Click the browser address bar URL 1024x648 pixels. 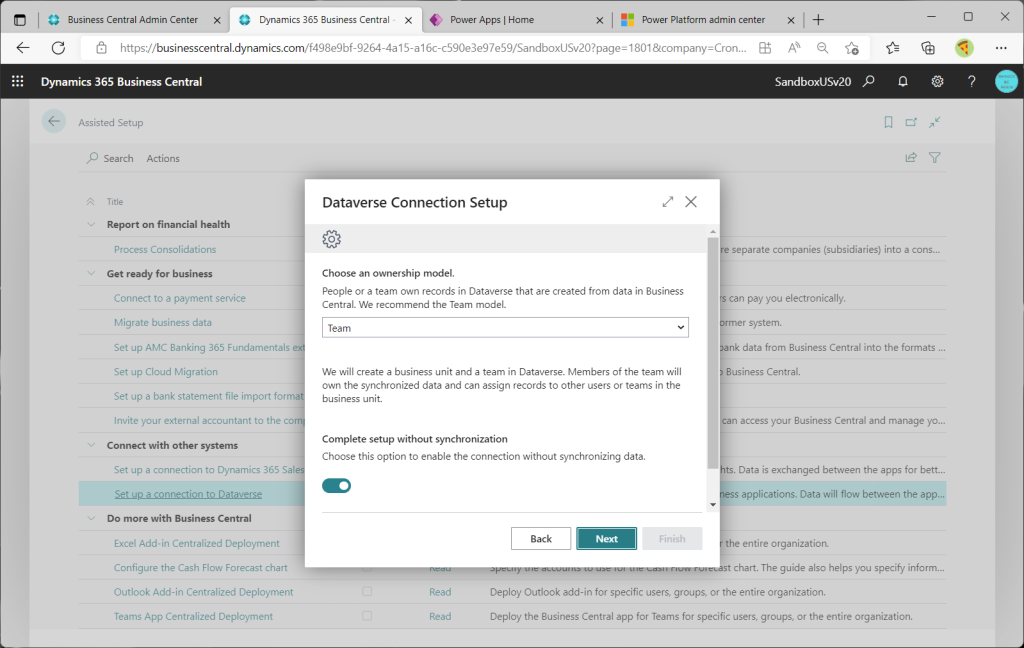432,48
